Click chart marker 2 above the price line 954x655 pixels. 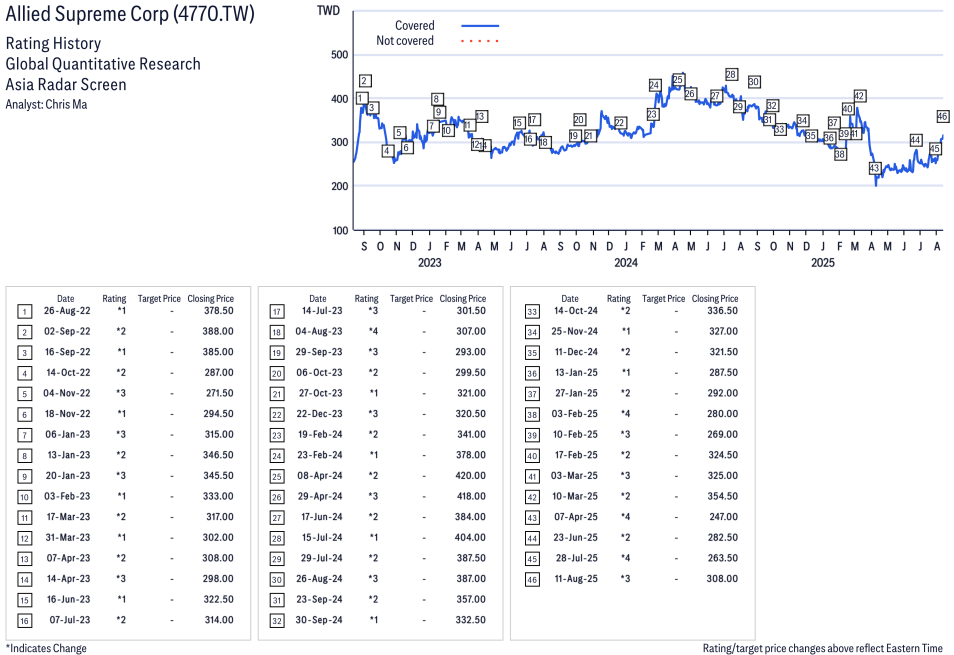click(x=364, y=81)
